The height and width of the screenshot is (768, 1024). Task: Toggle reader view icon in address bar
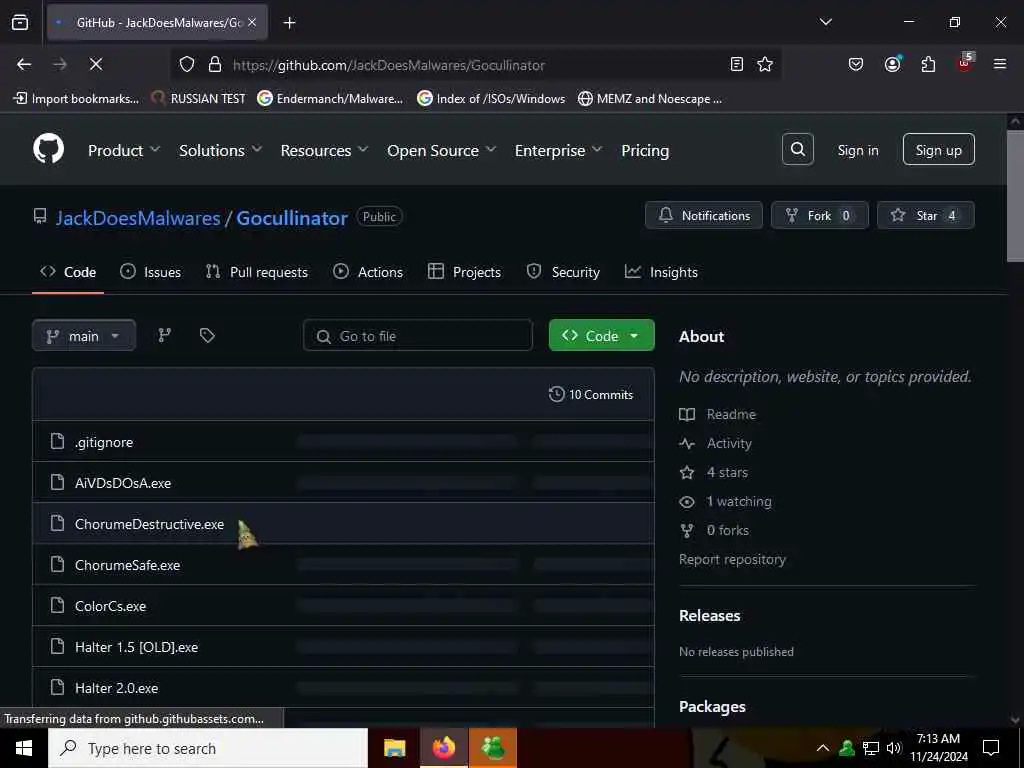[x=736, y=64]
